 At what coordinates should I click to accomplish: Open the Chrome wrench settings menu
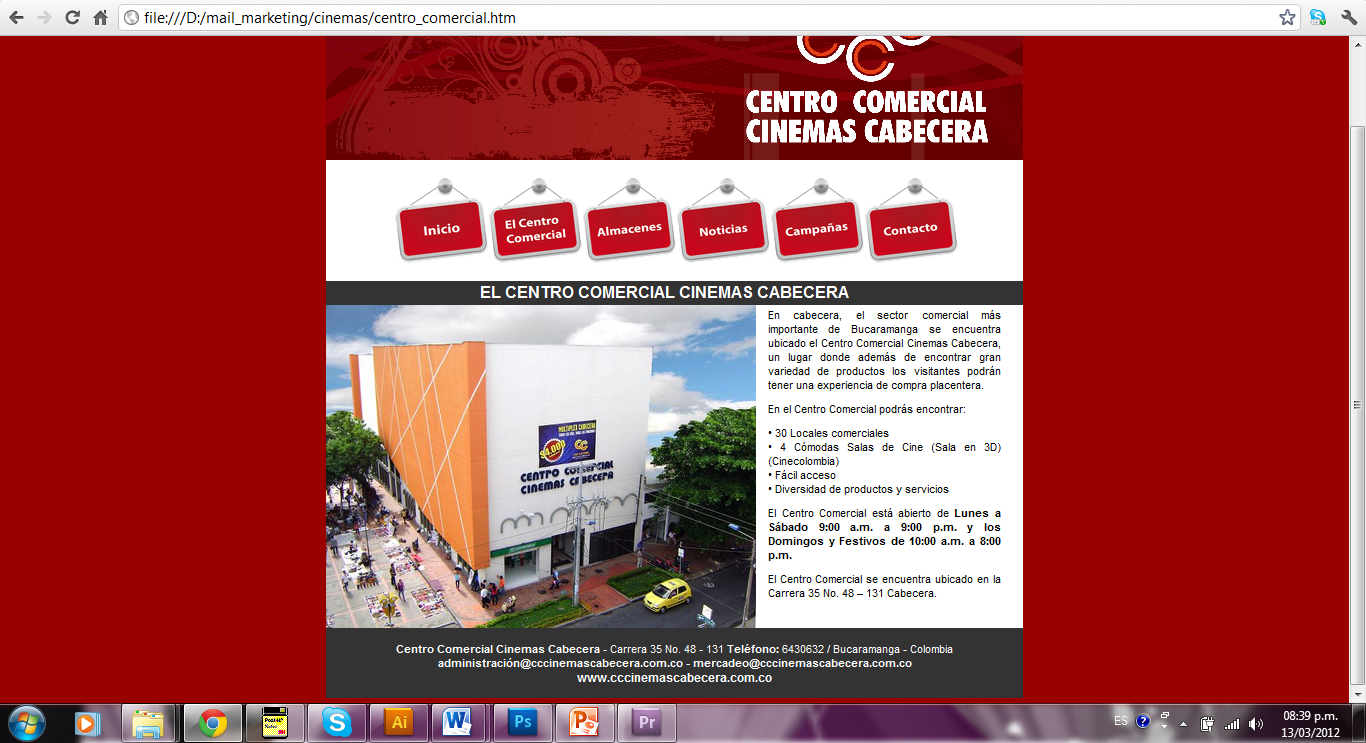click(x=1348, y=17)
